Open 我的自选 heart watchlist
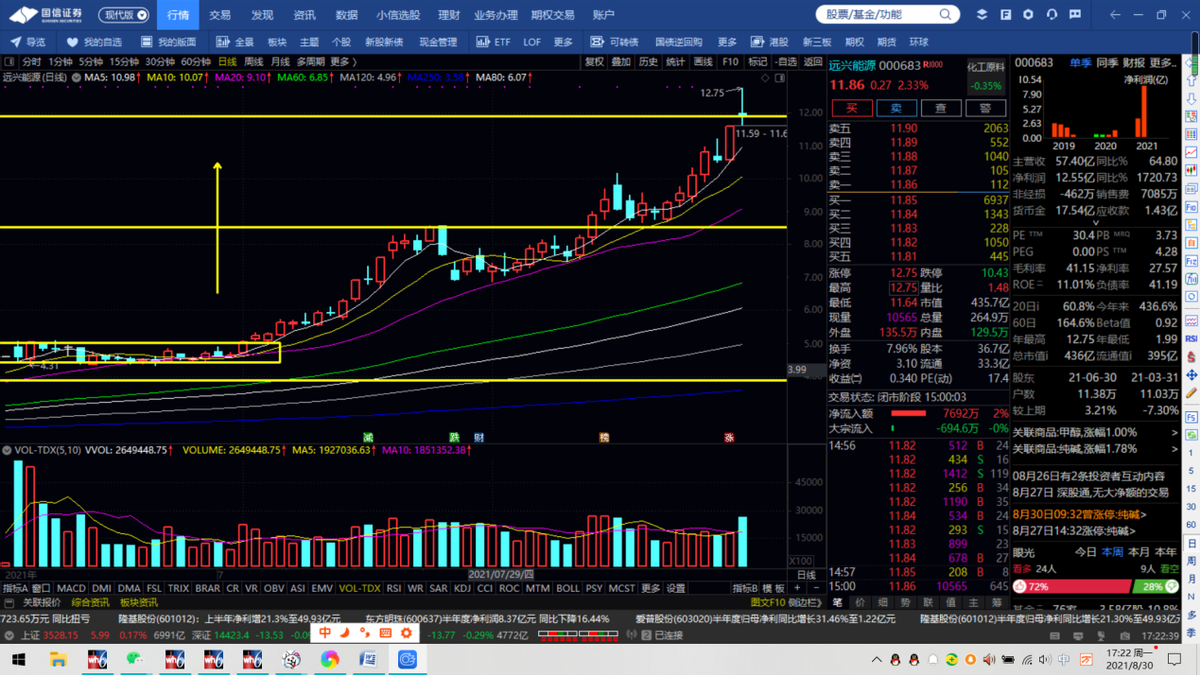The width and height of the screenshot is (1200, 675). pyautogui.click(x=94, y=42)
